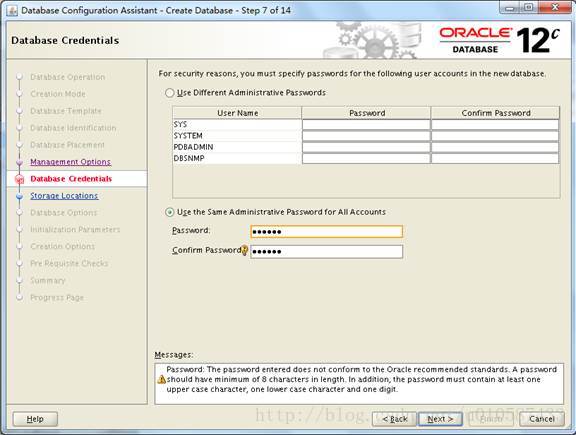The height and width of the screenshot is (435, 576).
Task: Click the SYS confirm password cell
Action: coord(495,125)
